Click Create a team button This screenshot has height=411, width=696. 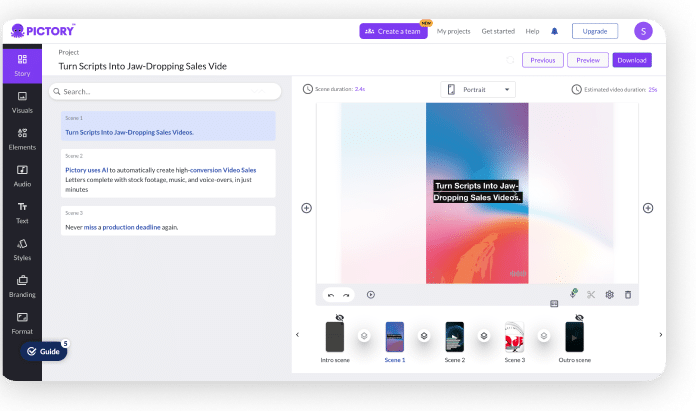(393, 31)
